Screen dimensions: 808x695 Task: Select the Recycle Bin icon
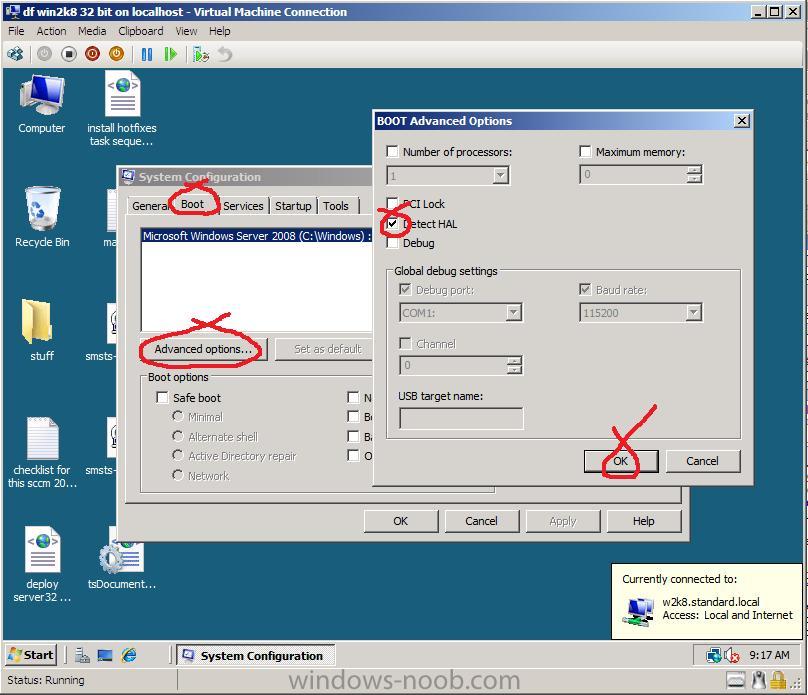(42, 217)
